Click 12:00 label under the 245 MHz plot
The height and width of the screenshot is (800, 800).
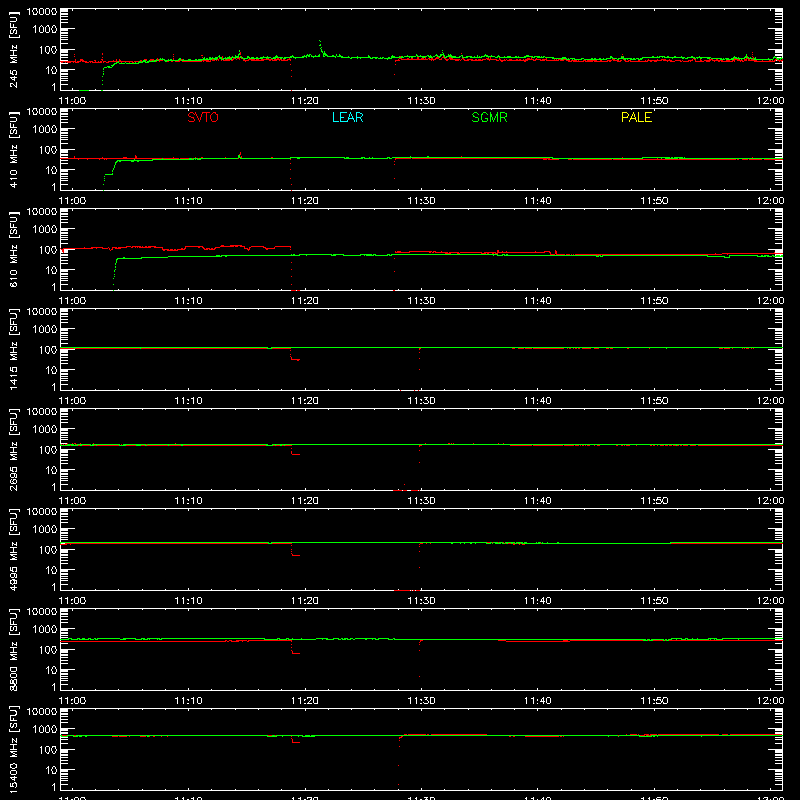(770, 101)
